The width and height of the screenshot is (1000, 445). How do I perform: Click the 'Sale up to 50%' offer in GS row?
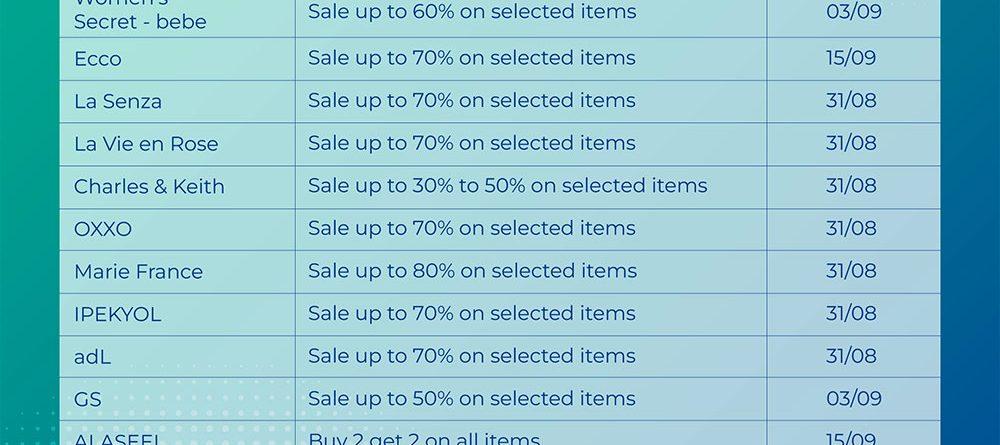[472, 399]
